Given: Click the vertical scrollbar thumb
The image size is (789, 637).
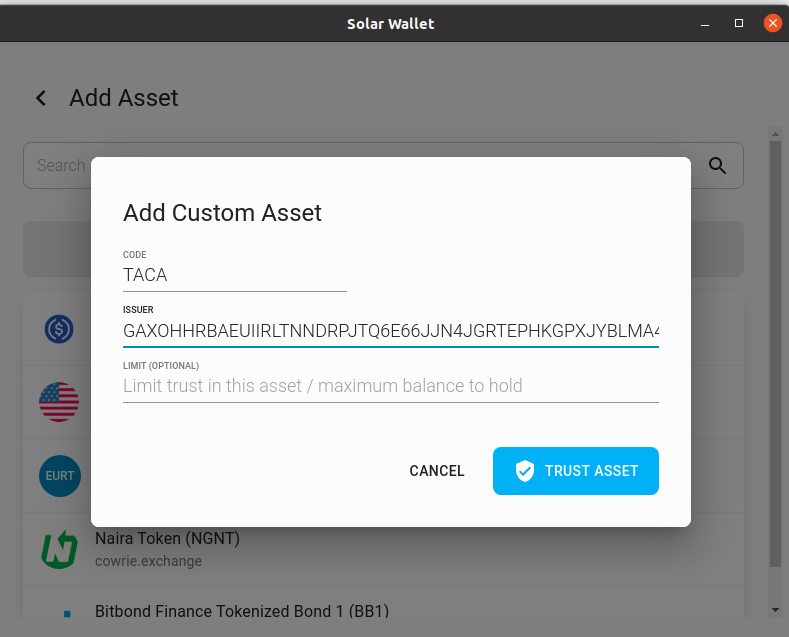Looking at the screenshot, I should tap(775, 354).
